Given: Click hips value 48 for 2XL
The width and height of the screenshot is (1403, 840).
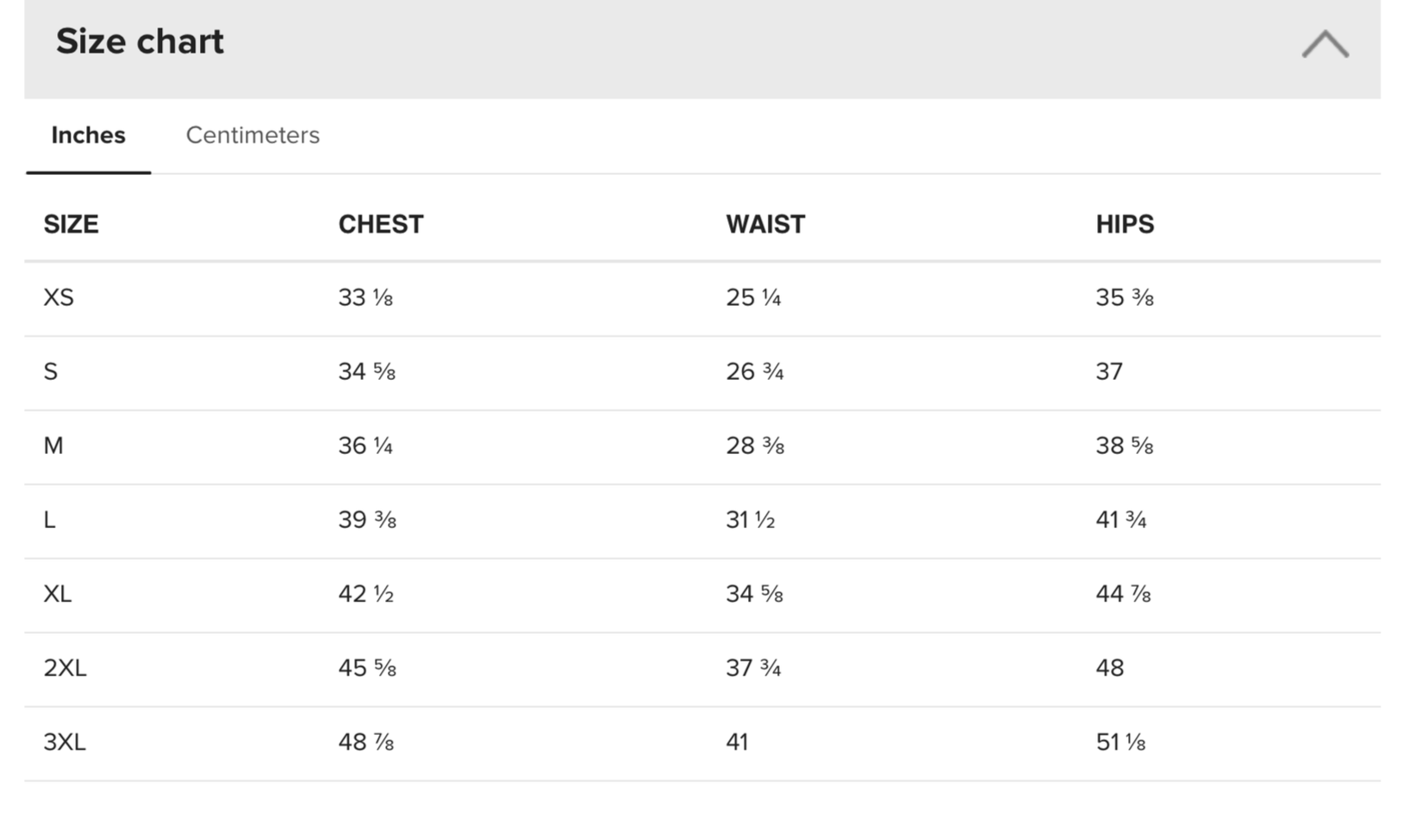Looking at the screenshot, I should click(1110, 669).
